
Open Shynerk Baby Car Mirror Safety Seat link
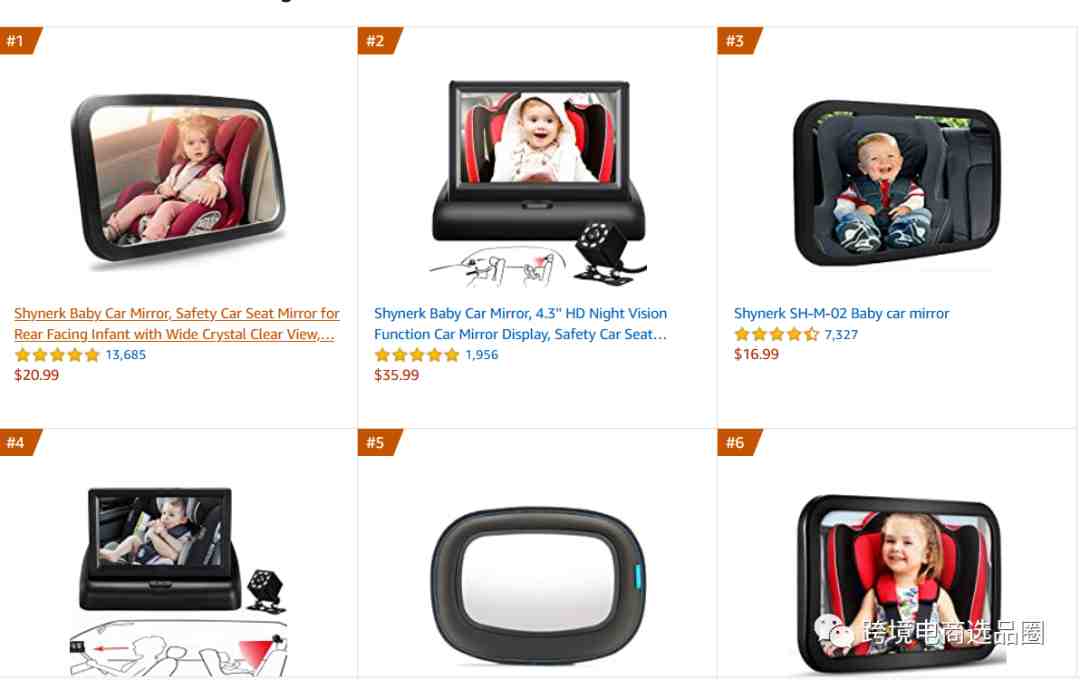[177, 323]
